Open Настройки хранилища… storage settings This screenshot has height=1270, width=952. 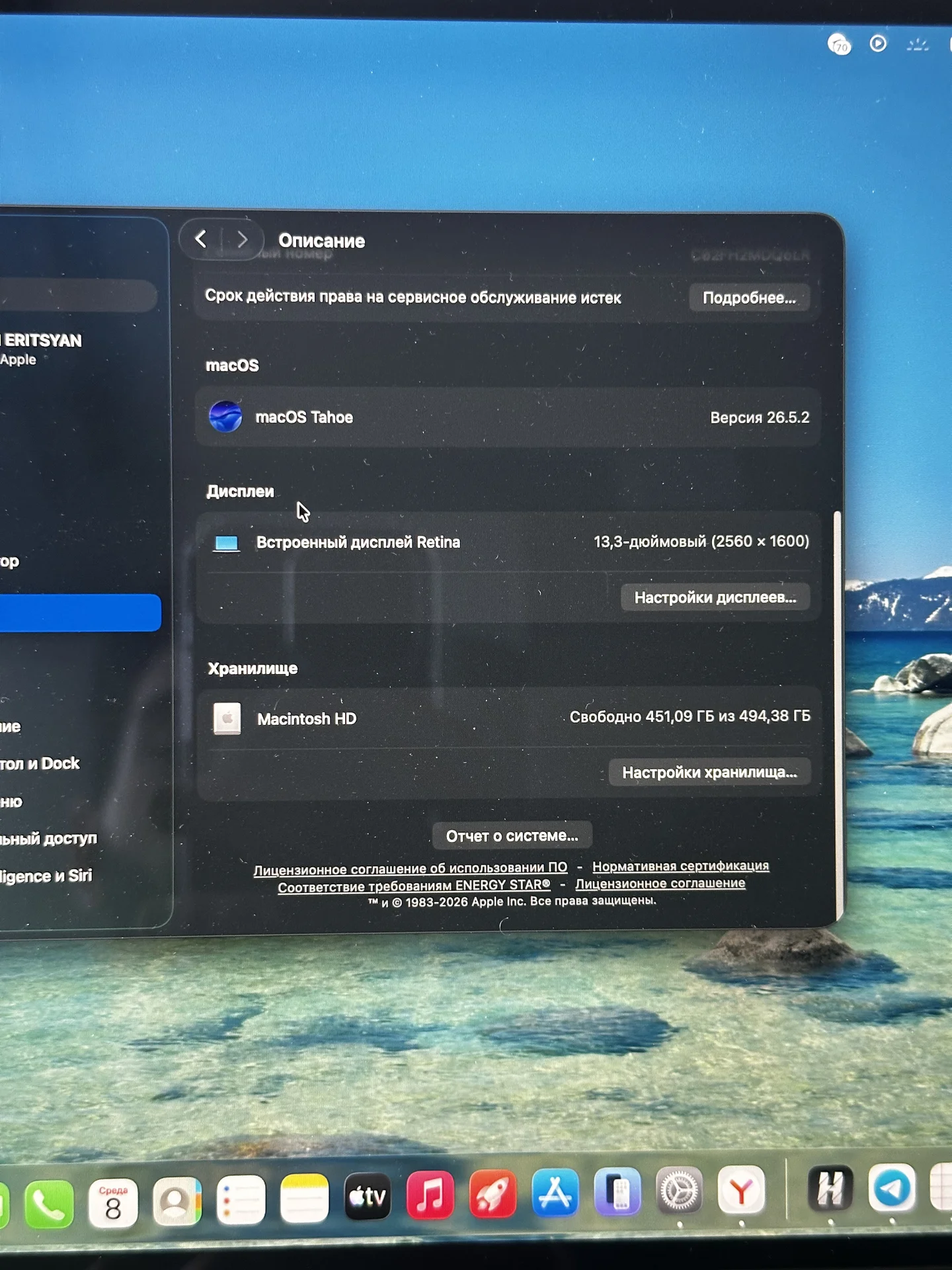coord(709,772)
